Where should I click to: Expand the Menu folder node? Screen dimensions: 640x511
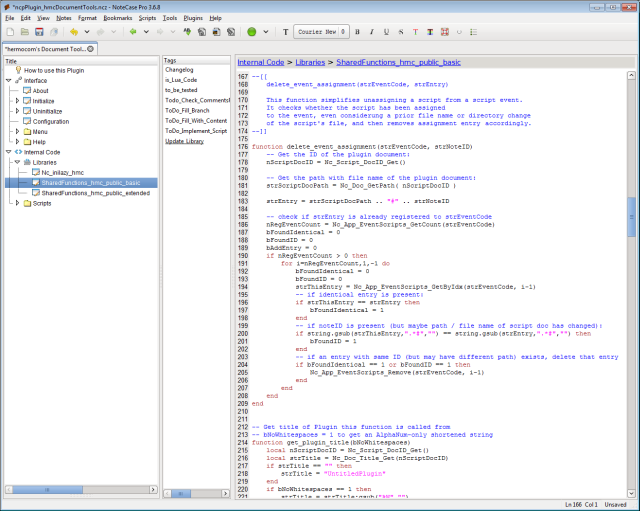[x=17, y=131]
